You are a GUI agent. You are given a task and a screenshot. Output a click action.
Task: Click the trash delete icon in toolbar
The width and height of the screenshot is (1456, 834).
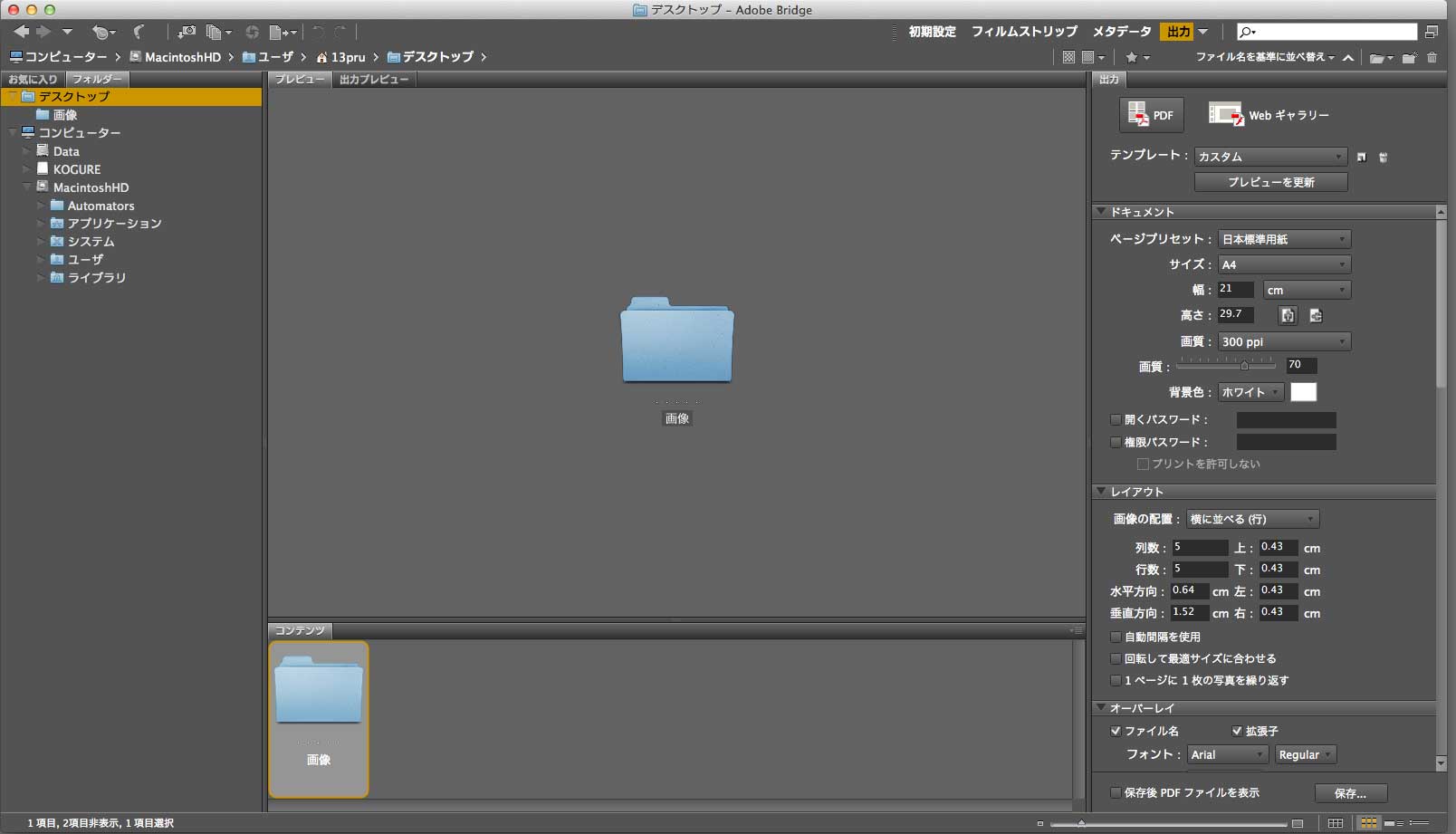pyautogui.click(x=1432, y=57)
